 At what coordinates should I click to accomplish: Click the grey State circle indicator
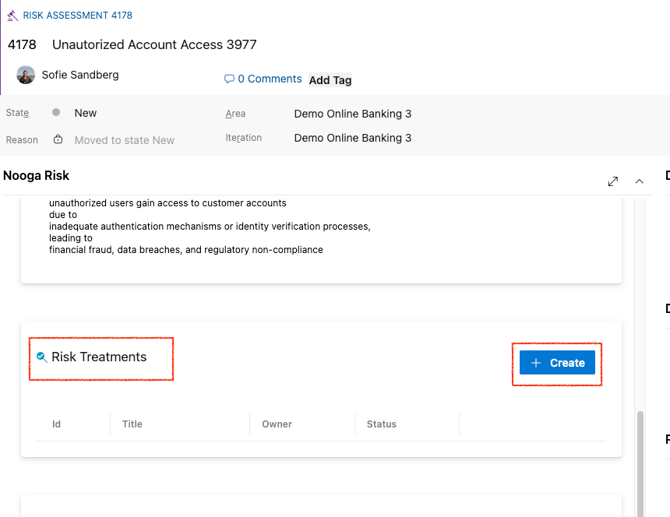click(x=56, y=113)
